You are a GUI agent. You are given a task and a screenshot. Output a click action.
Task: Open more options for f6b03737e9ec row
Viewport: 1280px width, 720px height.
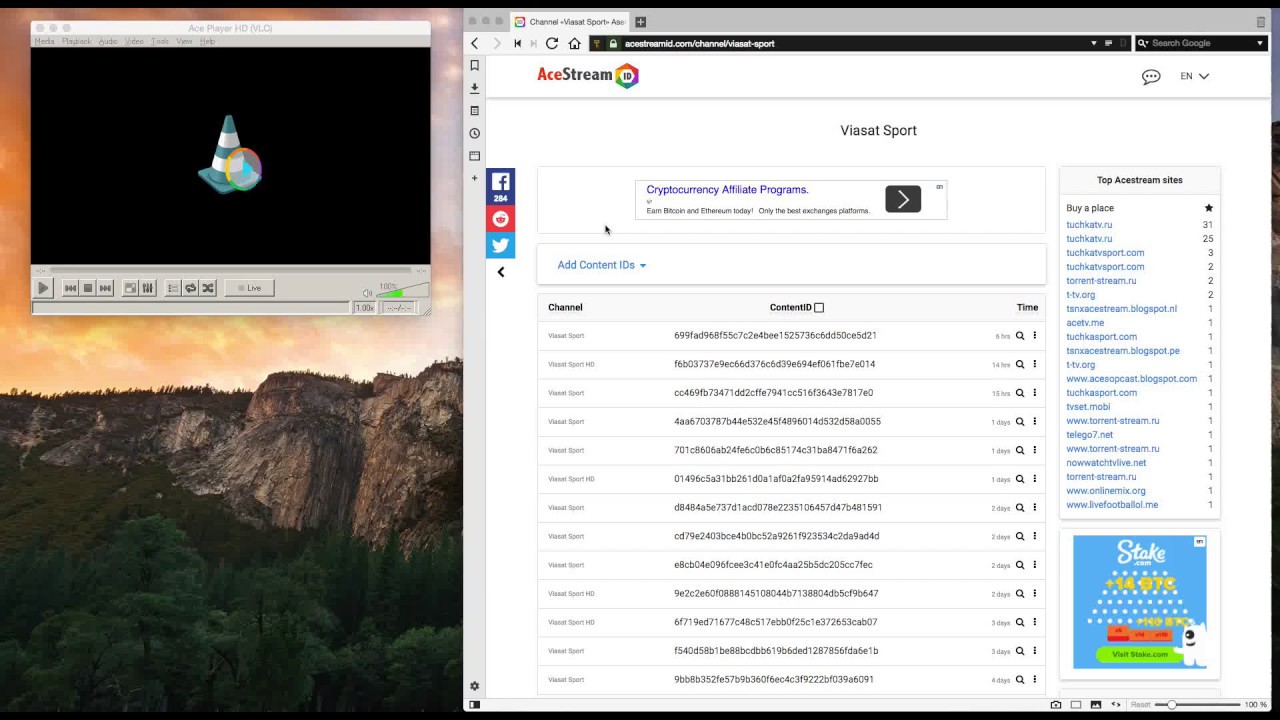tap(1035, 365)
